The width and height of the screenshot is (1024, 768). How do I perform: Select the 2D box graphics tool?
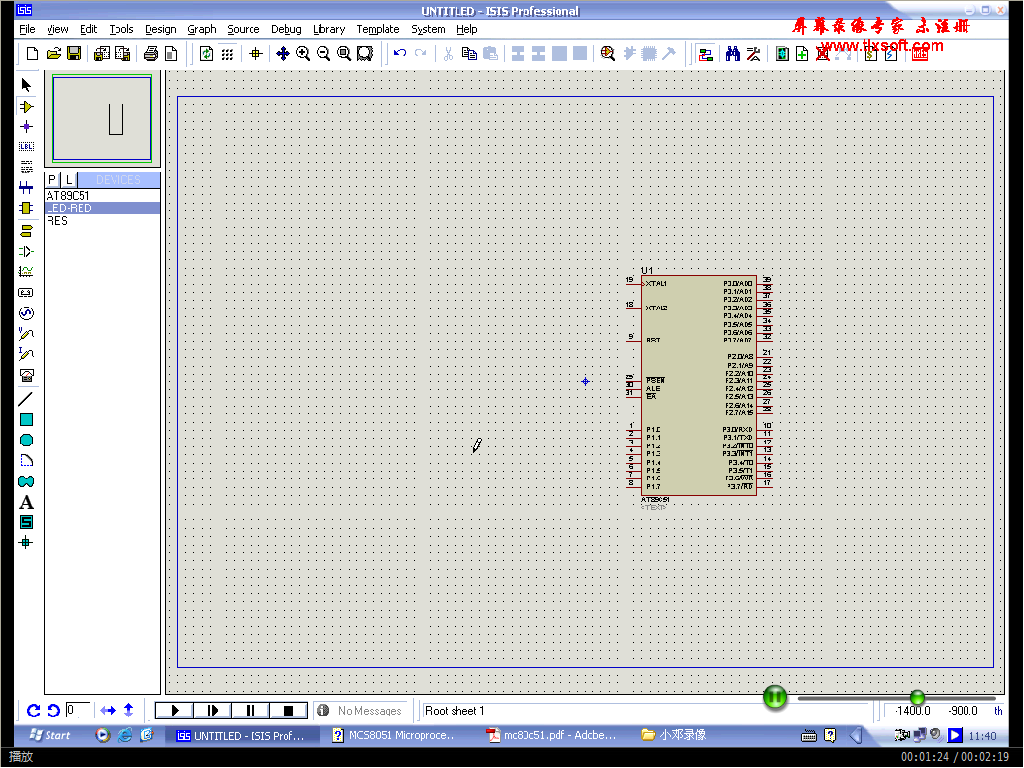pyautogui.click(x=27, y=420)
